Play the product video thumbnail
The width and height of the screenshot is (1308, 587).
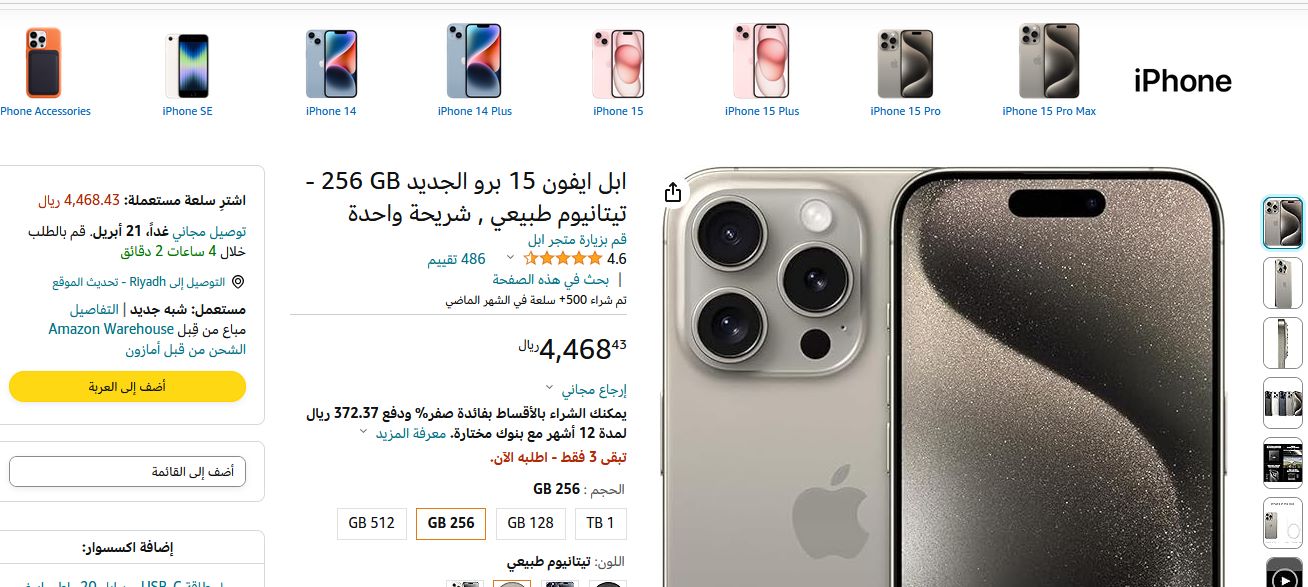pos(1283,574)
